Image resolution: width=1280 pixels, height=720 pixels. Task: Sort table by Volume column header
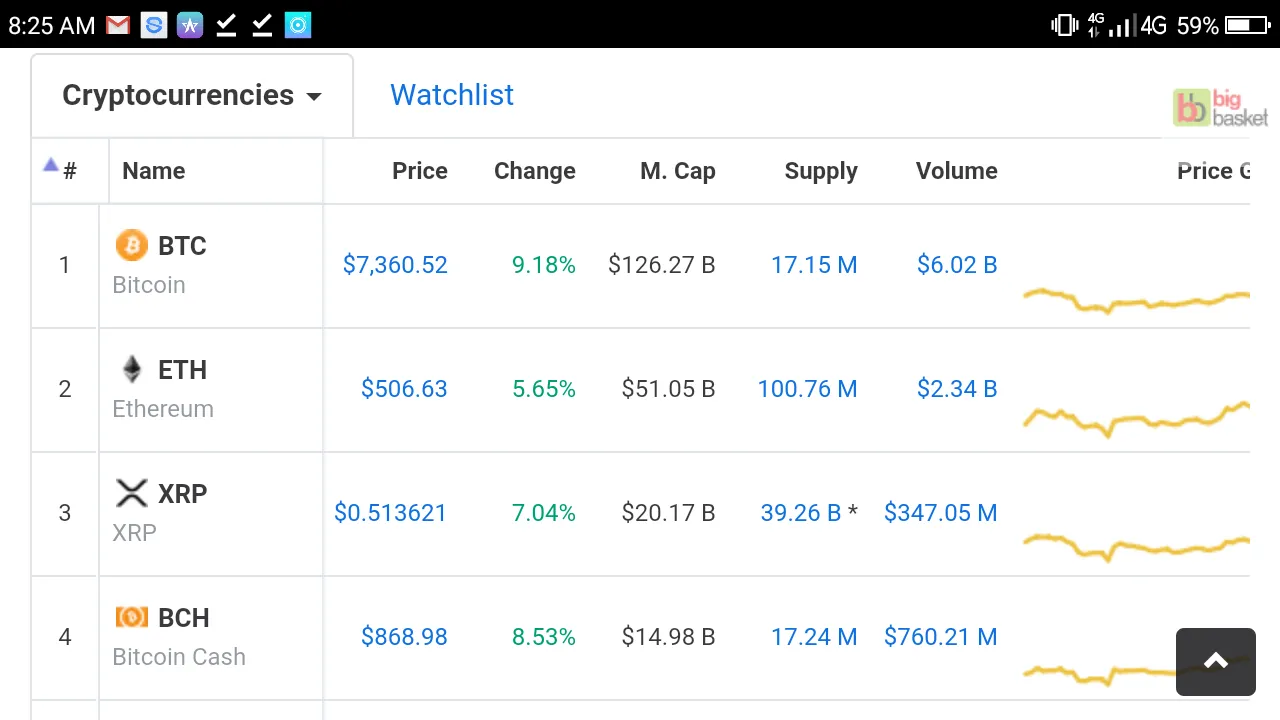pos(957,171)
